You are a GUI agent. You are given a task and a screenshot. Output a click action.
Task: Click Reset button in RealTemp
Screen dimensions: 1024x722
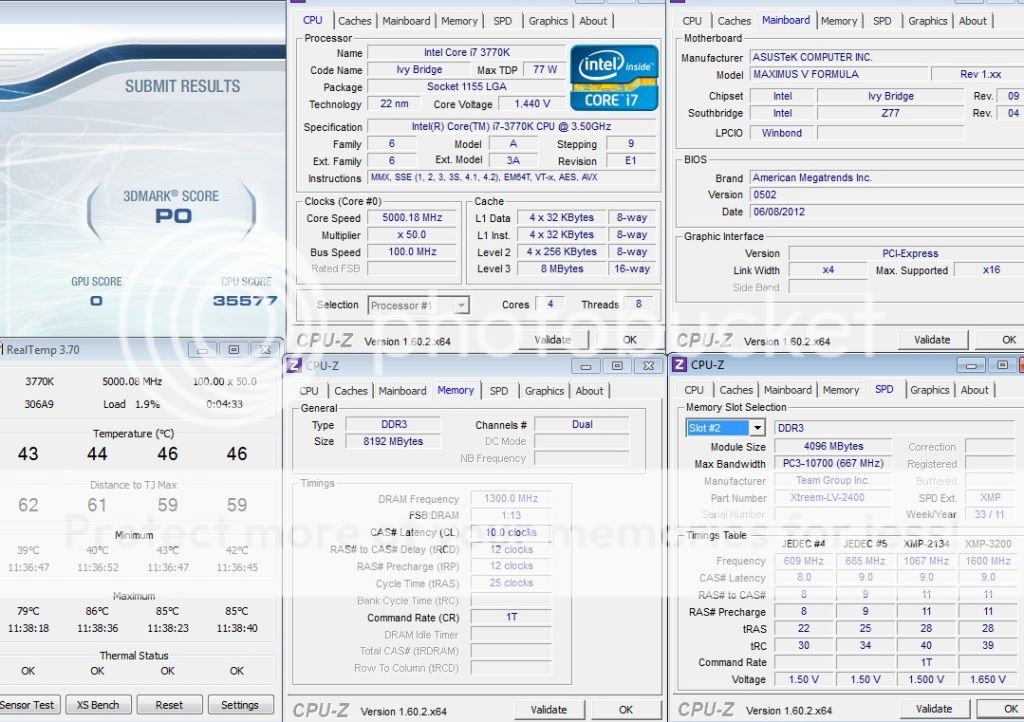pos(169,706)
